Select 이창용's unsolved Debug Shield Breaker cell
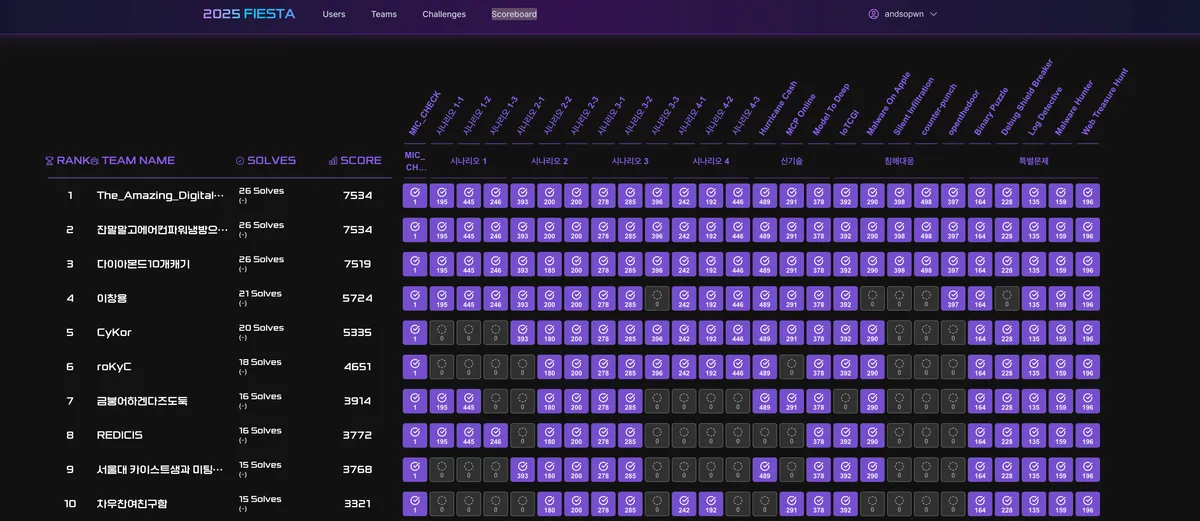Image resolution: width=1200 pixels, height=521 pixels. tap(1007, 298)
